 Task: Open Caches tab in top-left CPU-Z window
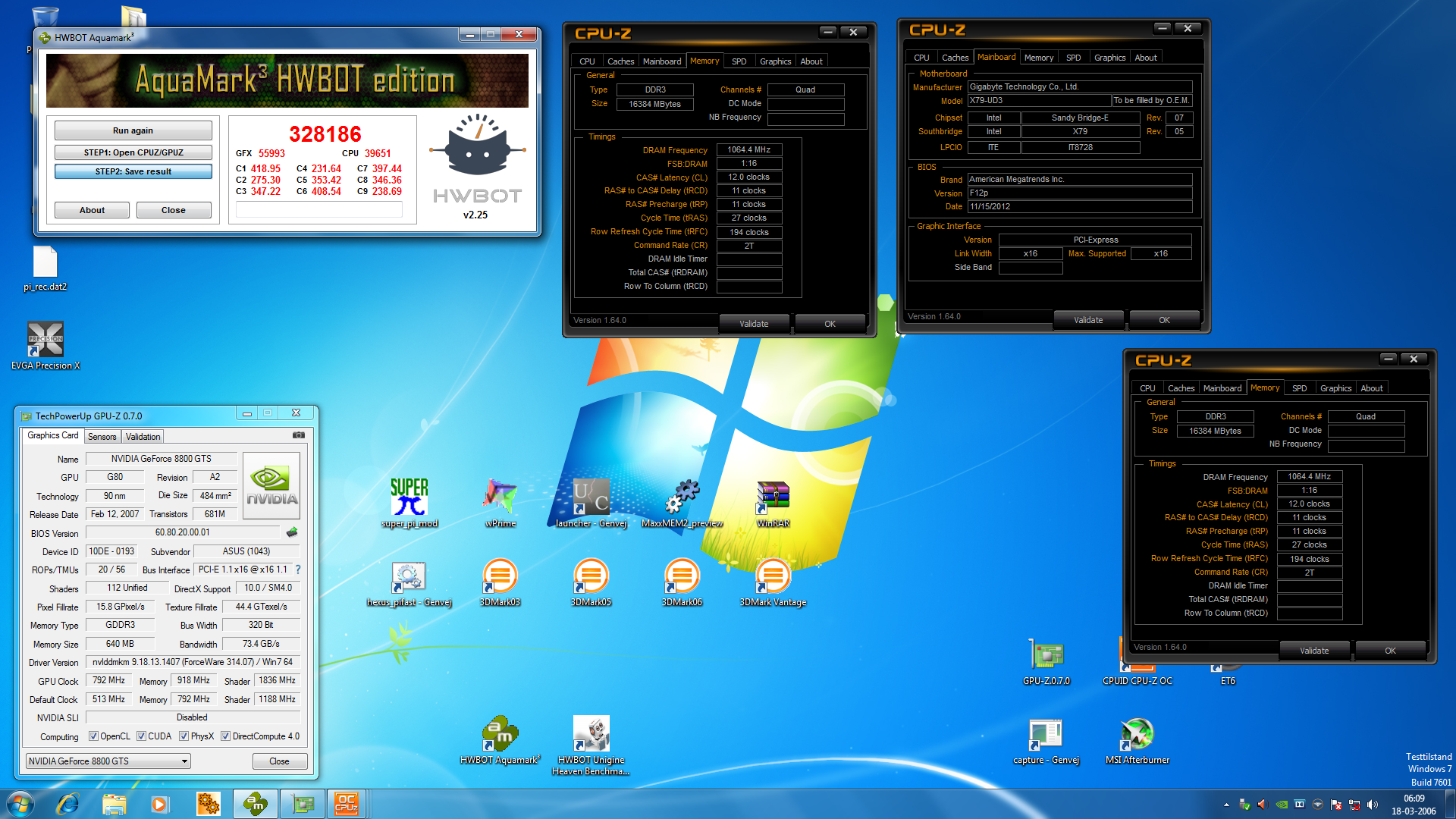(621, 61)
